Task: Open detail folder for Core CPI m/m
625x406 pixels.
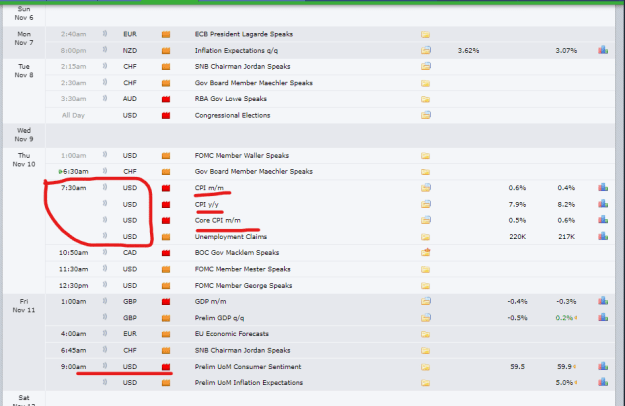Action: [425, 220]
